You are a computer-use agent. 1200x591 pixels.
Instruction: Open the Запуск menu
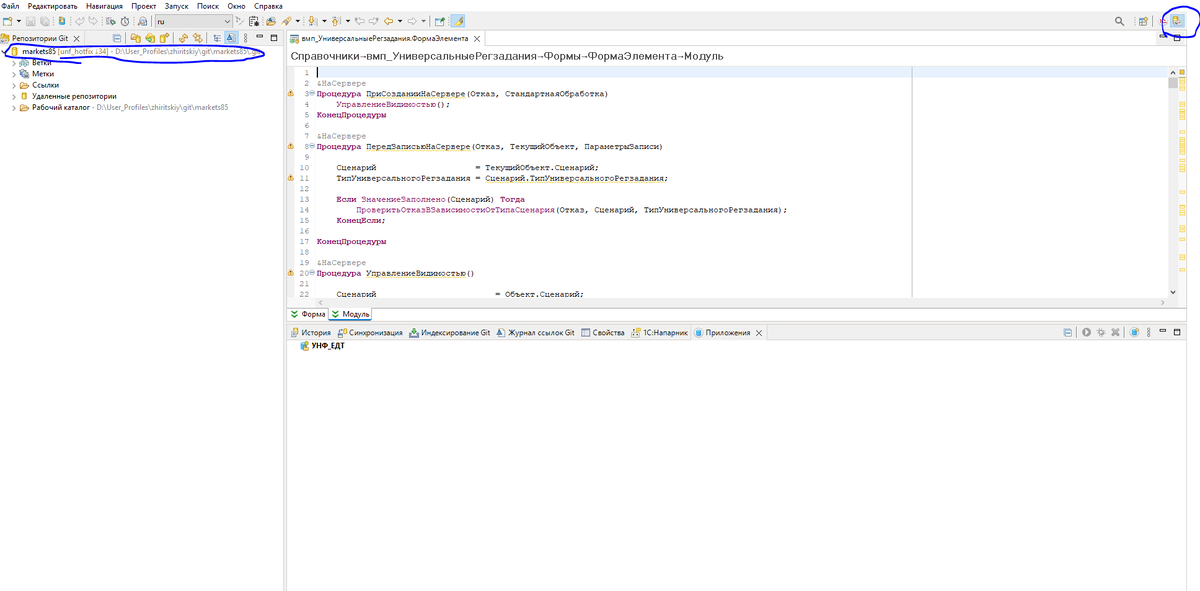pyautogui.click(x=176, y=6)
